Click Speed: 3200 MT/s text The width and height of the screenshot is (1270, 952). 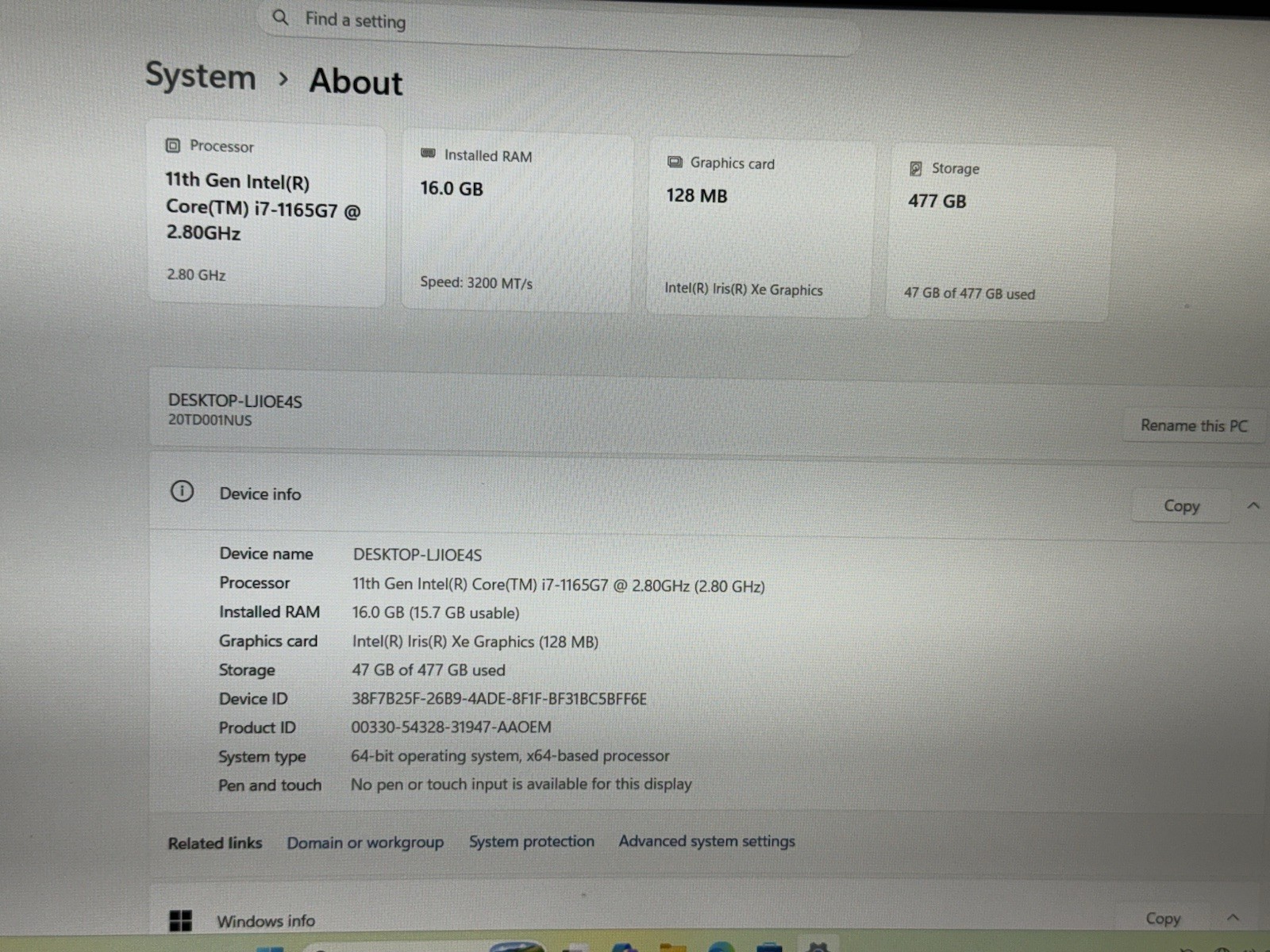coord(476,282)
